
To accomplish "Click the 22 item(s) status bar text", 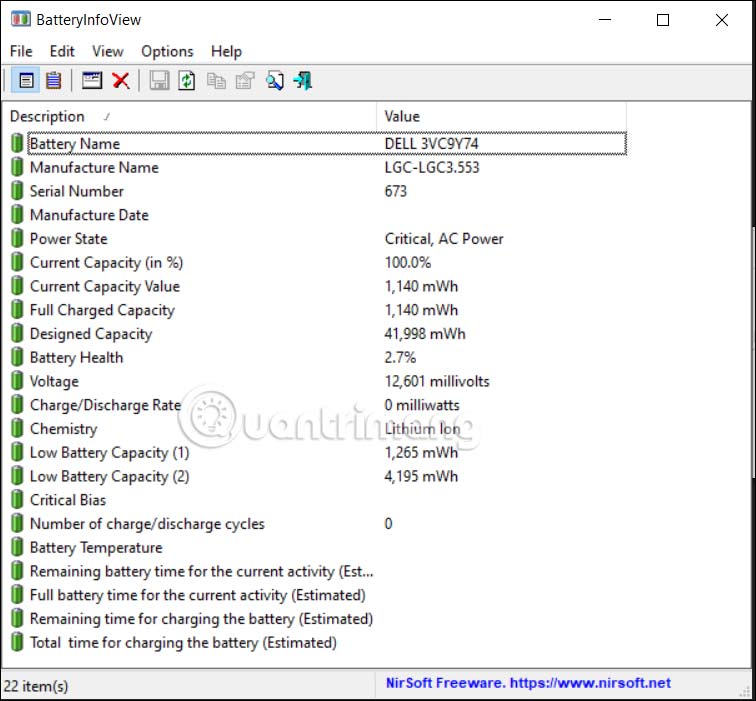I will point(36,686).
